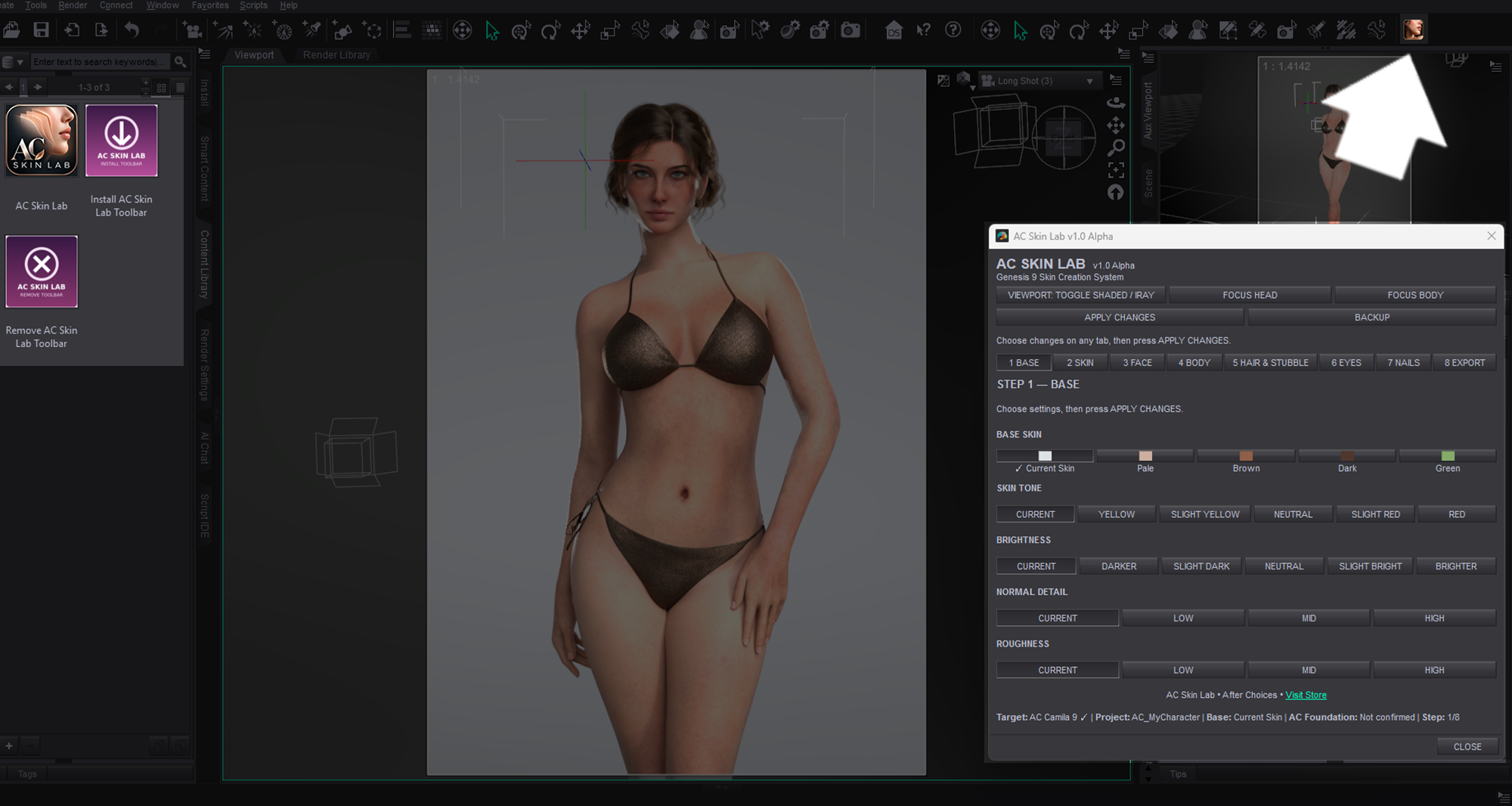The width and height of the screenshot is (1512, 806).
Task: Choose the Green base skin swatch
Action: (1448, 456)
